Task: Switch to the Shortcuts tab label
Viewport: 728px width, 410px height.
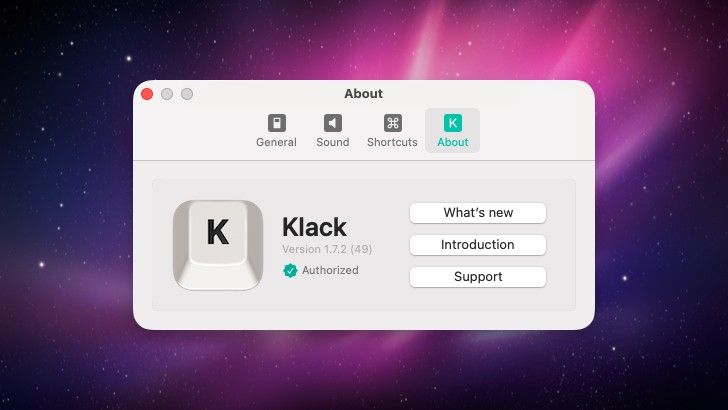Action: (x=392, y=142)
